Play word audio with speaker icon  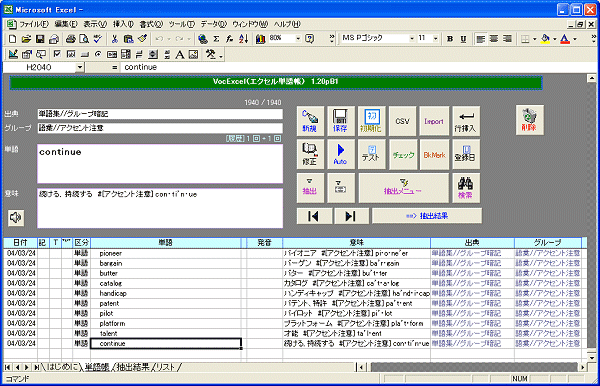[16, 217]
